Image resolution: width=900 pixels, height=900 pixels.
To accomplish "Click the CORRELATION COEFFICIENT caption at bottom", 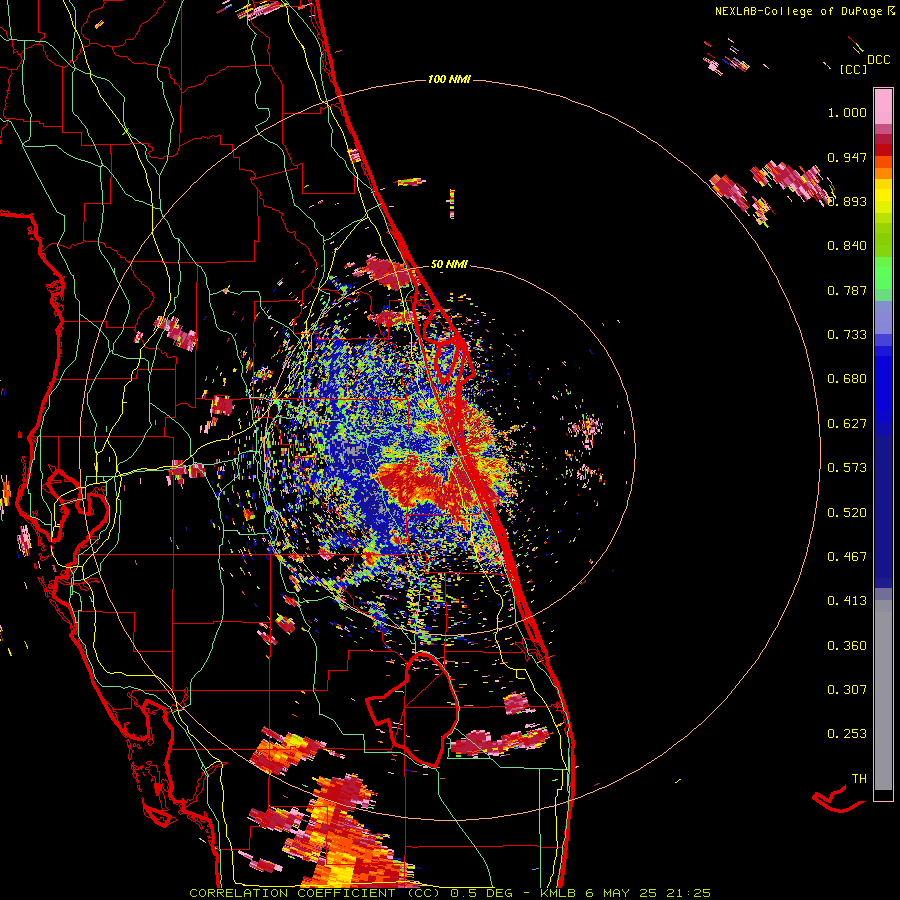I will (x=449, y=893).
